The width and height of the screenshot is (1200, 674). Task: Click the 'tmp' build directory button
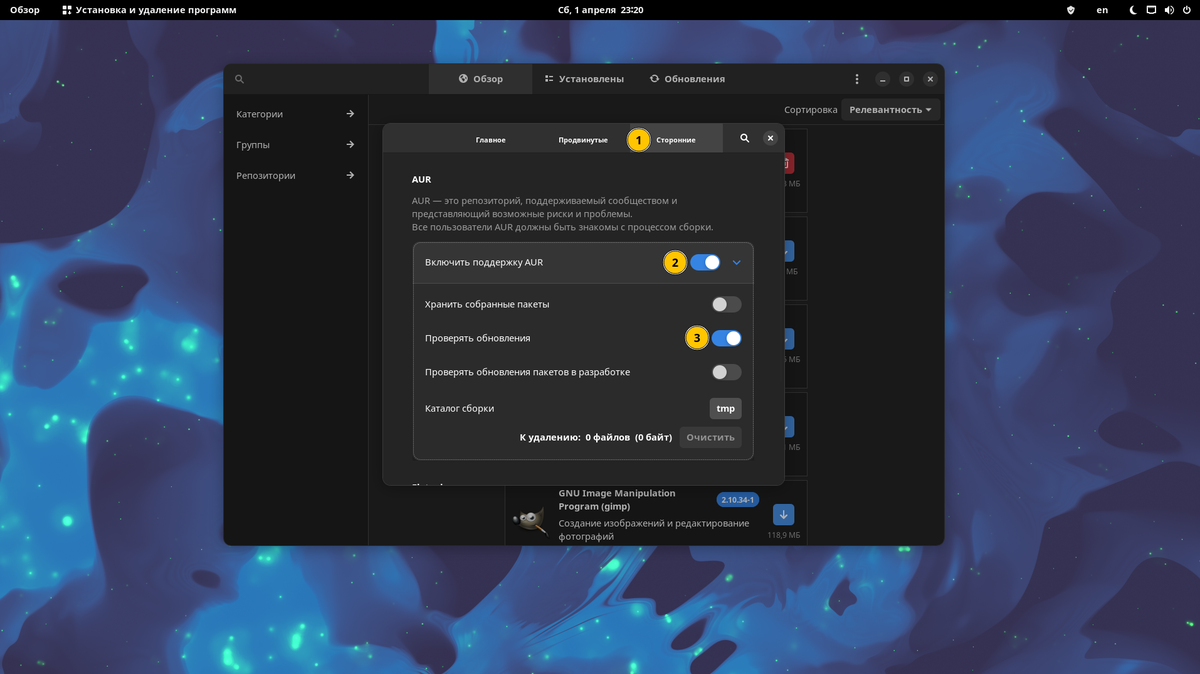tap(725, 408)
